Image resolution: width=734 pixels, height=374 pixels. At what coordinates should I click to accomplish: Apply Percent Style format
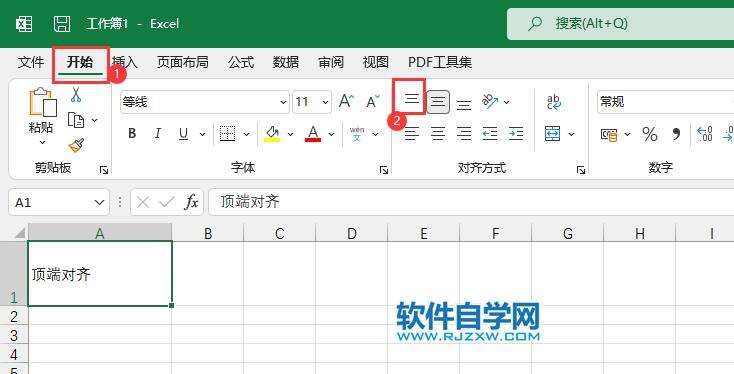click(x=650, y=134)
